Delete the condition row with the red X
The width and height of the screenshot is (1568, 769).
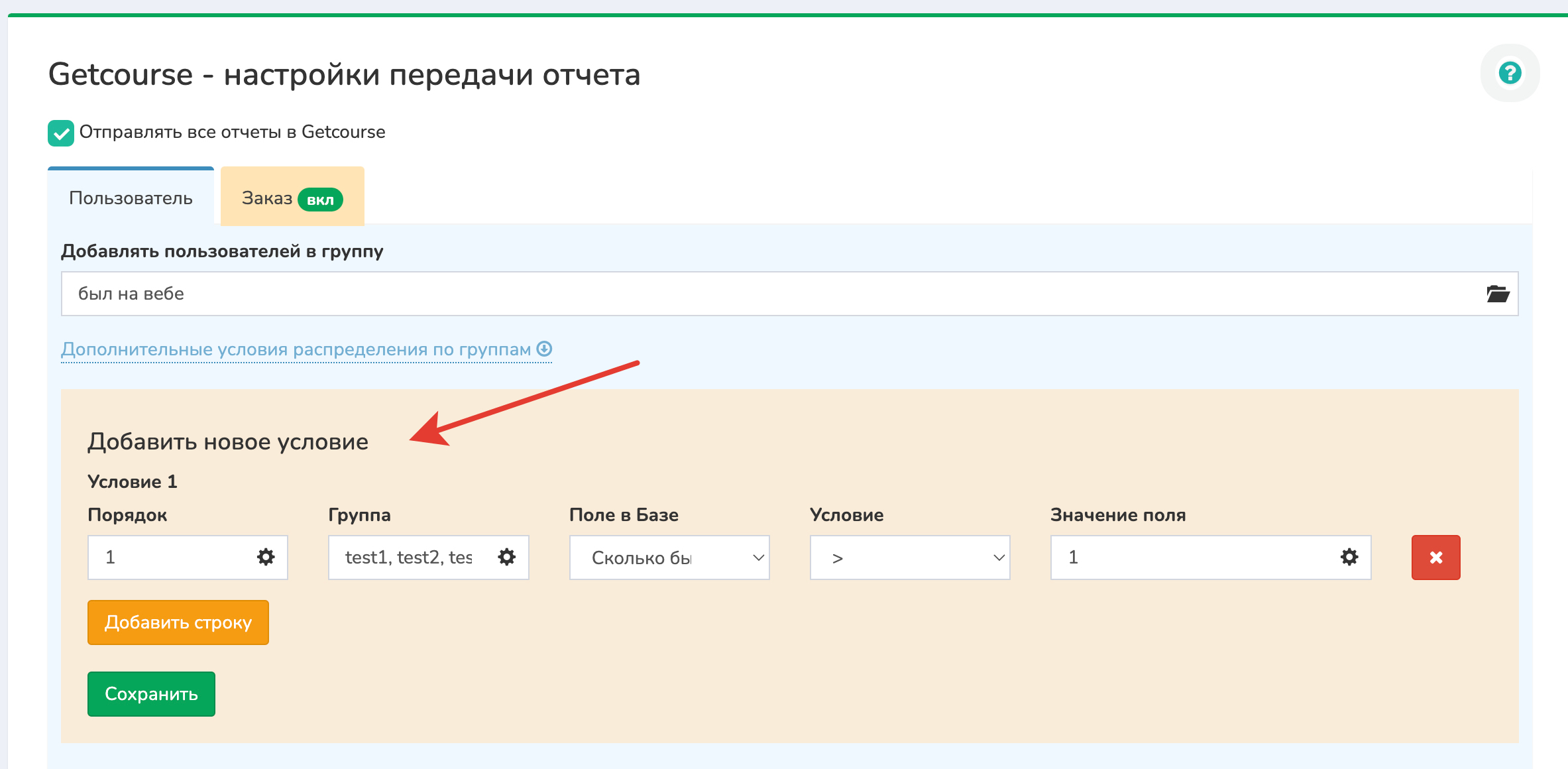[x=1435, y=558]
